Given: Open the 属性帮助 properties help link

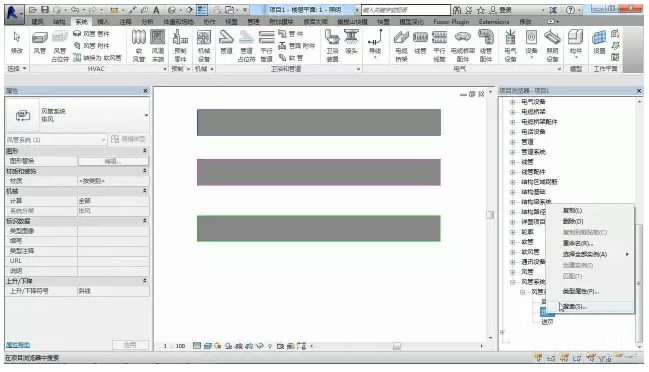Looking at the screenshot, I should [x=18, y=345].
